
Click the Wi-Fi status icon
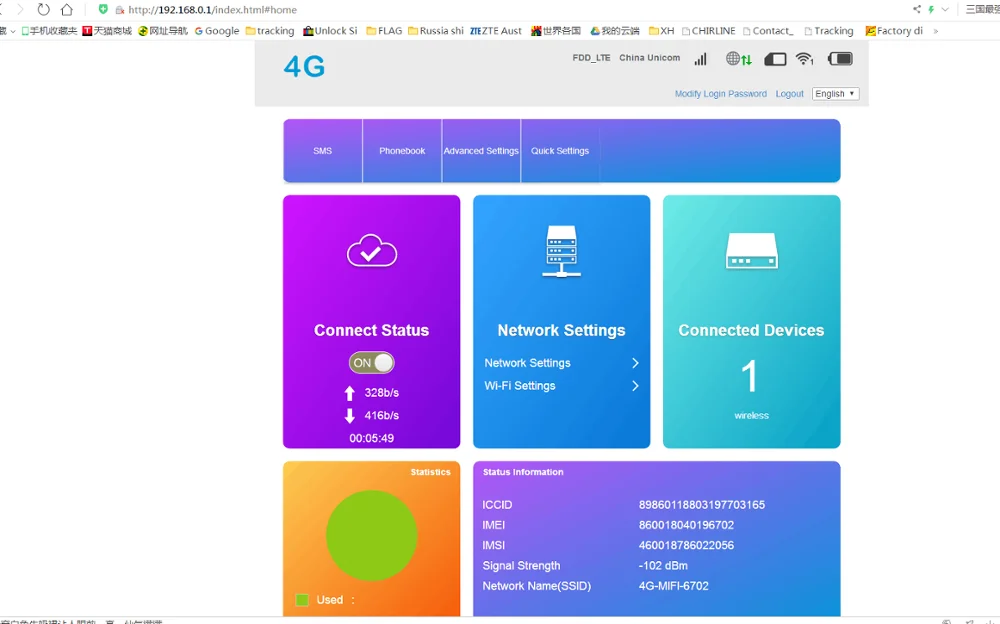pos(804,59)
